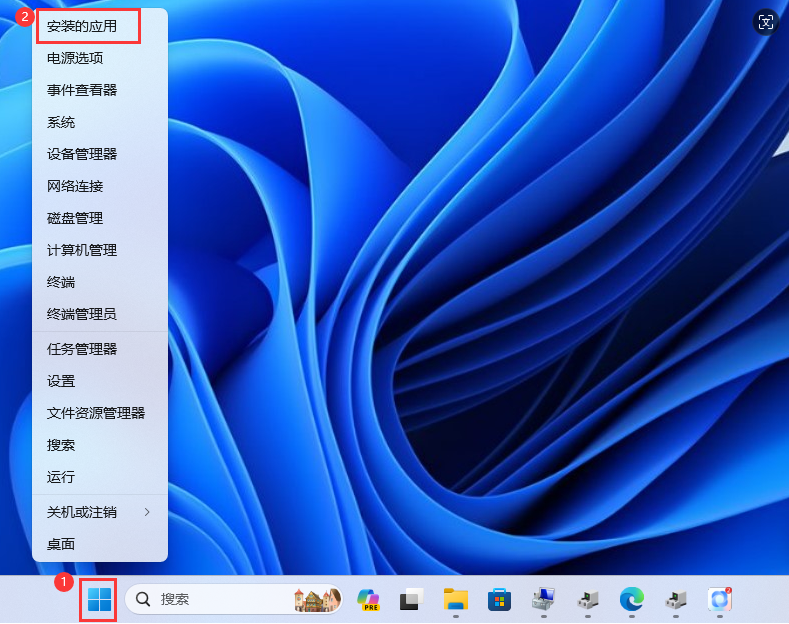Expand the 关机或注销 submenu arrow
Screen dimensions: 789x624
tap(147, 512)
